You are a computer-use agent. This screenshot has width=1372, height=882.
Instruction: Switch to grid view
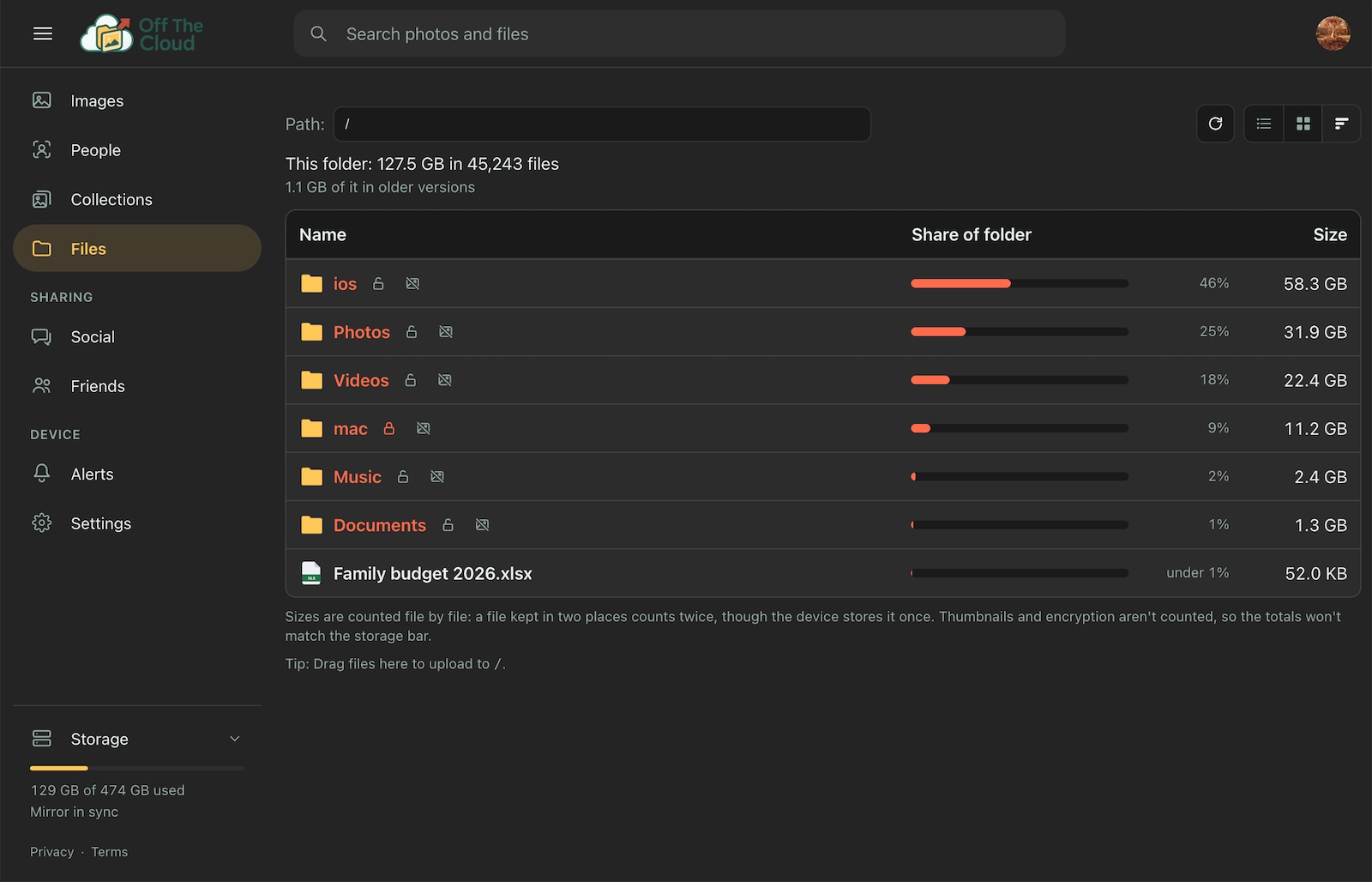pos(1303,124)
